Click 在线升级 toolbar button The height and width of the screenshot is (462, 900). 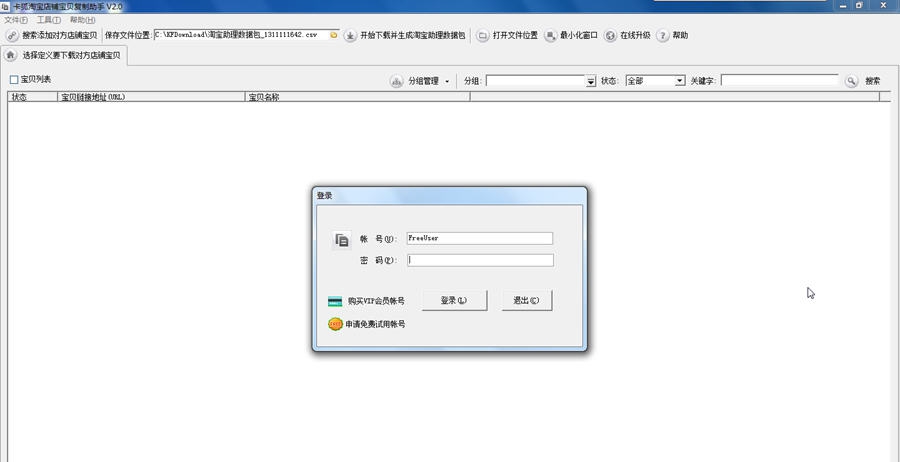point(627,36)
